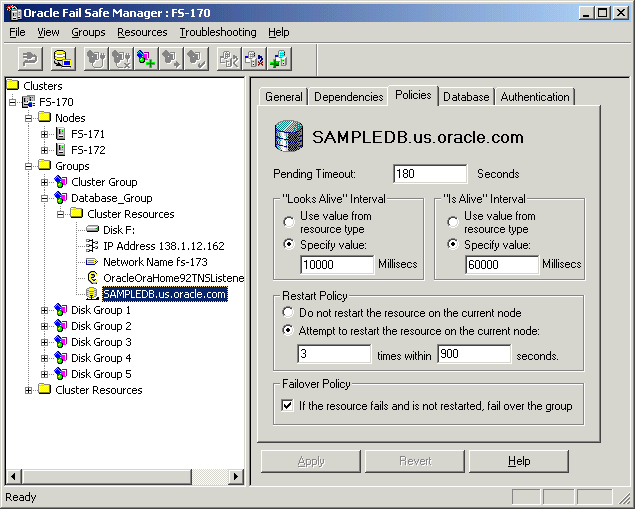Click the grayed servers with arrows toolbar icon

tap(229, 59)
